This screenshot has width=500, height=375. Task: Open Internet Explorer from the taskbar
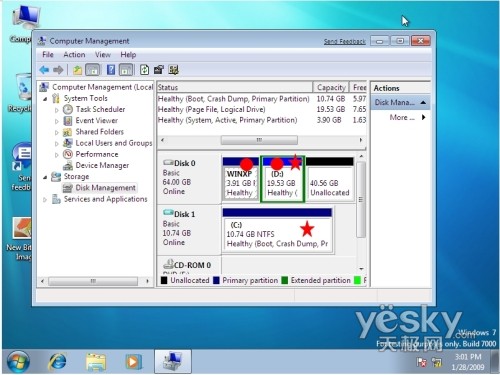57,362
